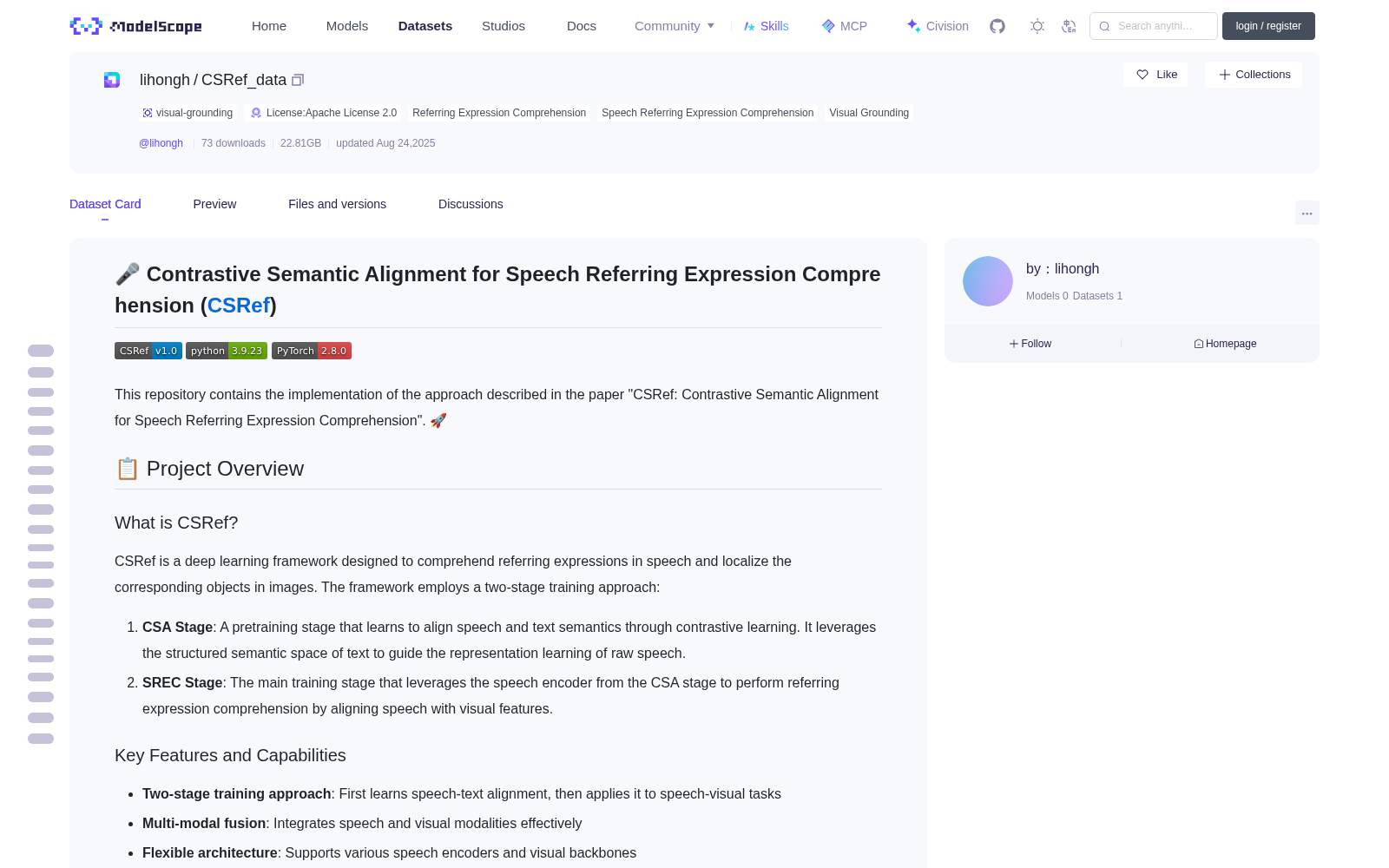Click lihongh's round gradient avatar
Image resolution: width=1389 pixels, height=868 pixels.
988,281
